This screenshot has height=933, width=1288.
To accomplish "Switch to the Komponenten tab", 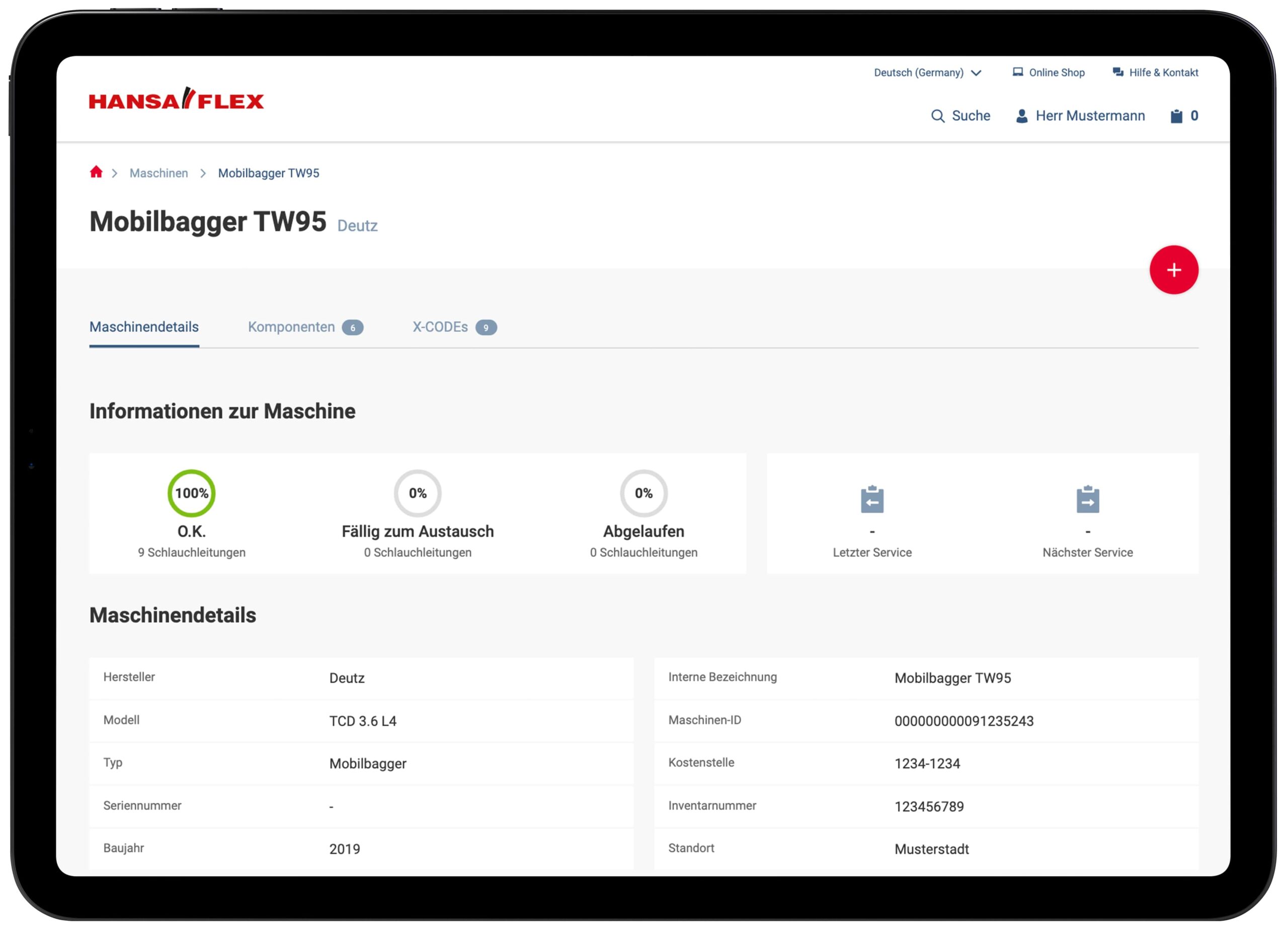I will click(291, 327).
